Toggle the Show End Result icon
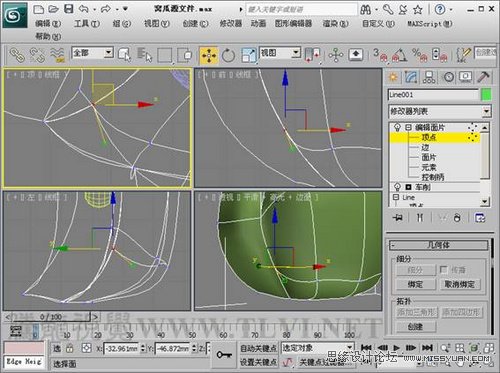Screen dimensions: 500x373 [x=420, y=218]
